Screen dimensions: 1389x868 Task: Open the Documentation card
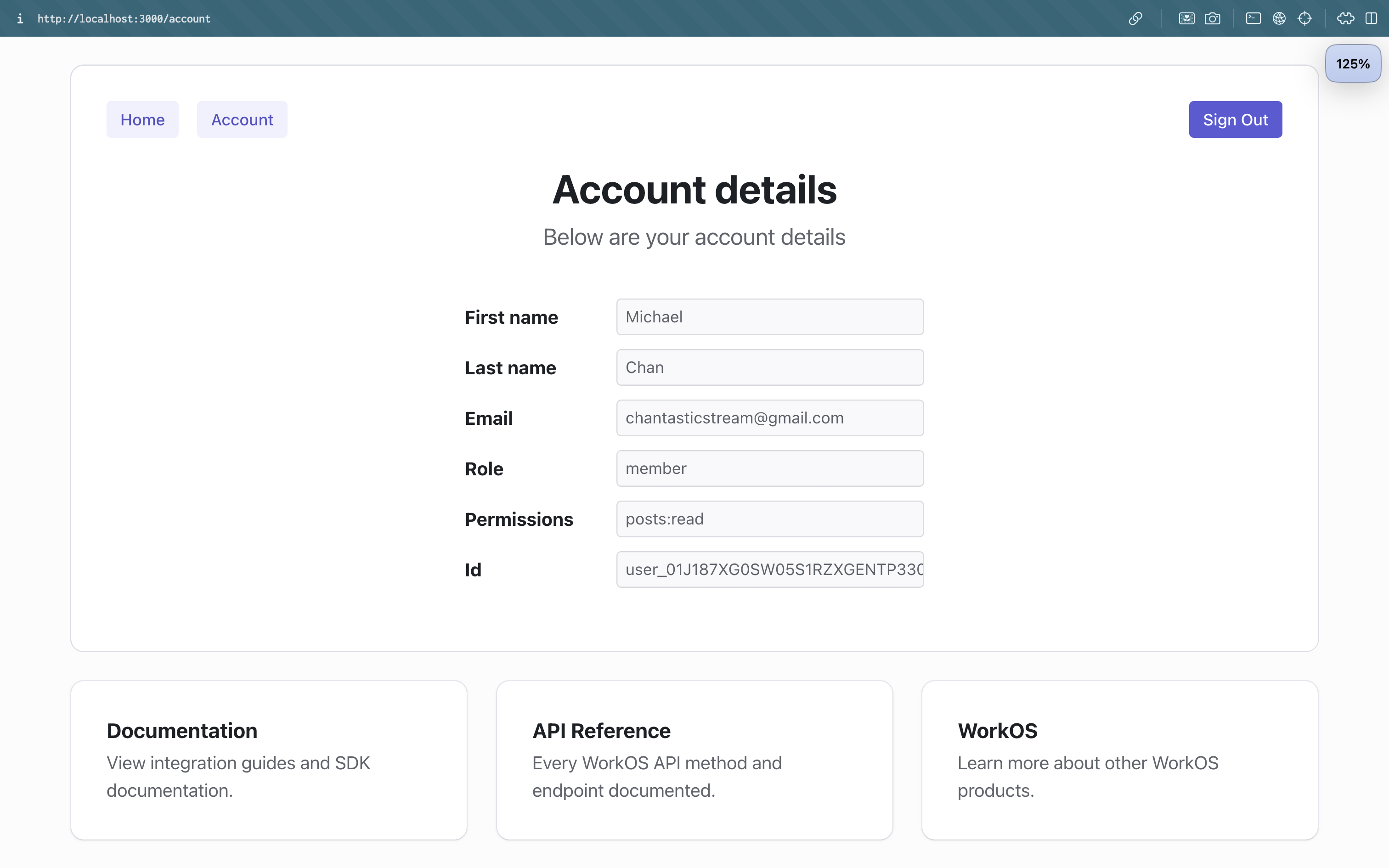tap(268, 760)
